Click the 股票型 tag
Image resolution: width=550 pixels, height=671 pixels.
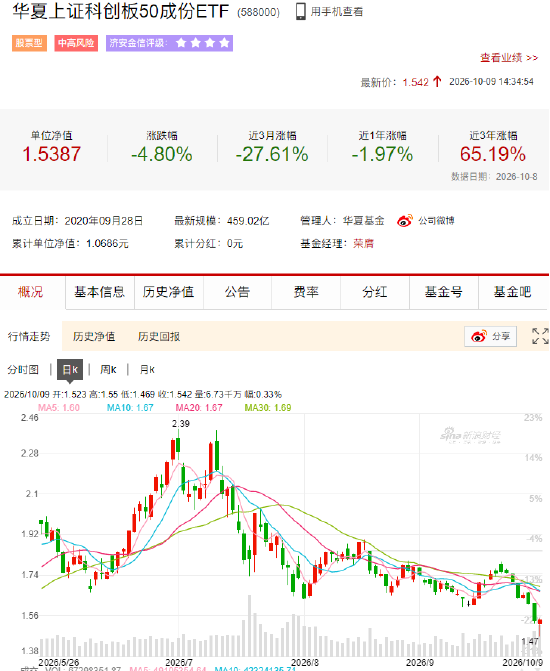(29, 43)
